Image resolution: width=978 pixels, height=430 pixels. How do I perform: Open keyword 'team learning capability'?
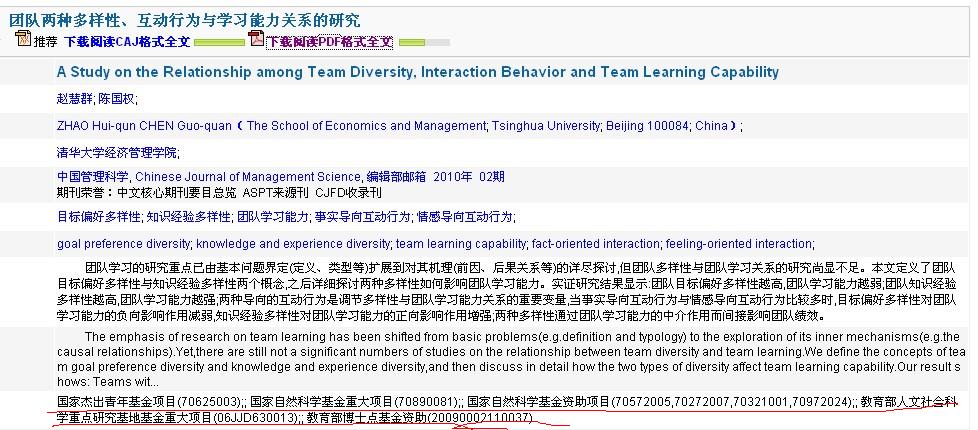point(461,243)
